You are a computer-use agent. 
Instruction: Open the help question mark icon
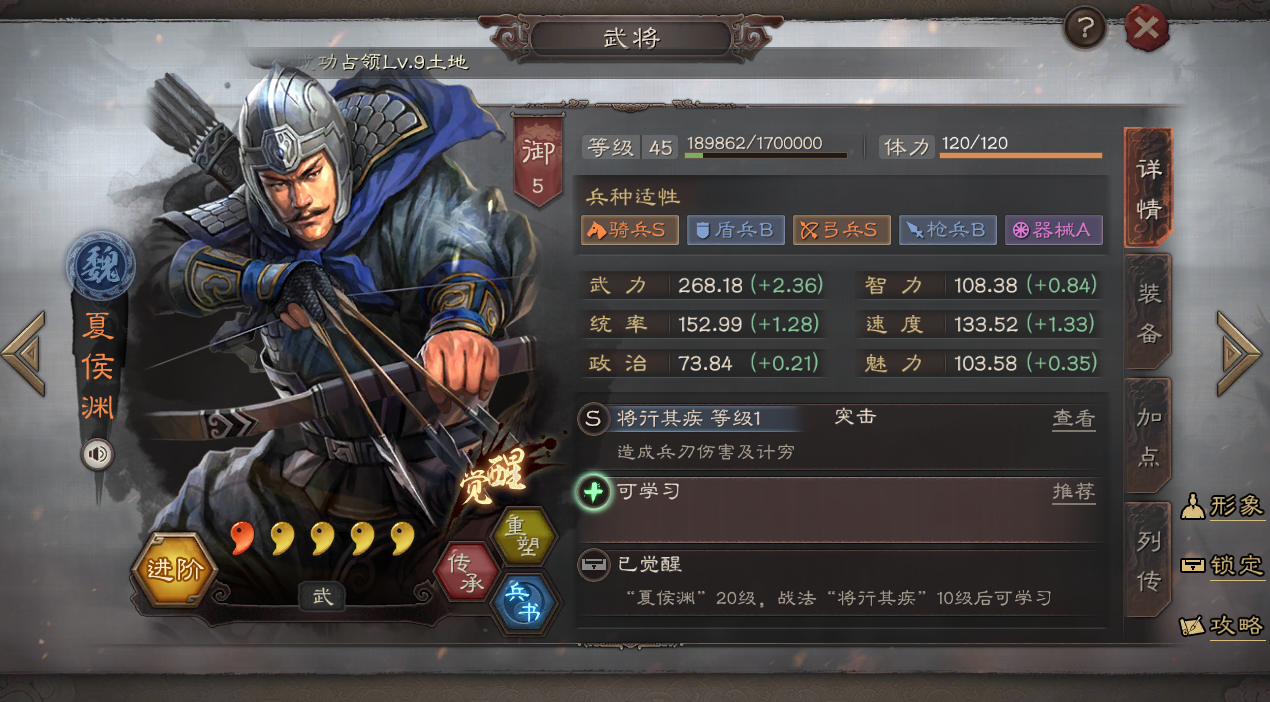(x=1085, y=29)
